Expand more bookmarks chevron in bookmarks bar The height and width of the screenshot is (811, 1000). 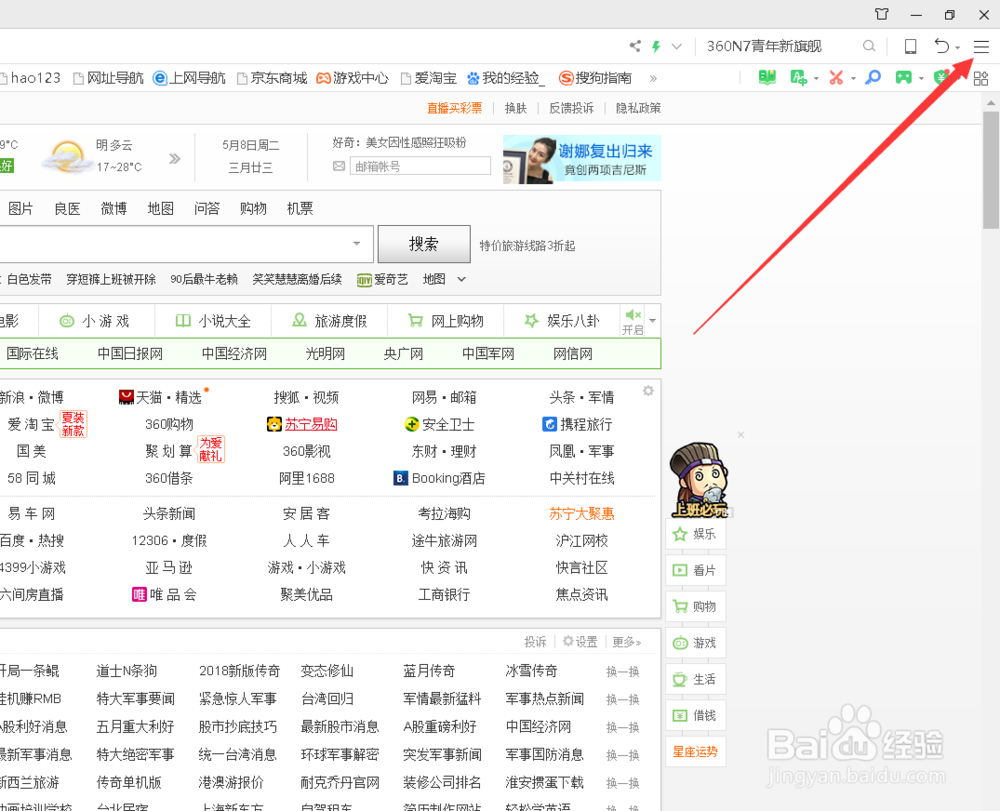(x=653, y=78)
